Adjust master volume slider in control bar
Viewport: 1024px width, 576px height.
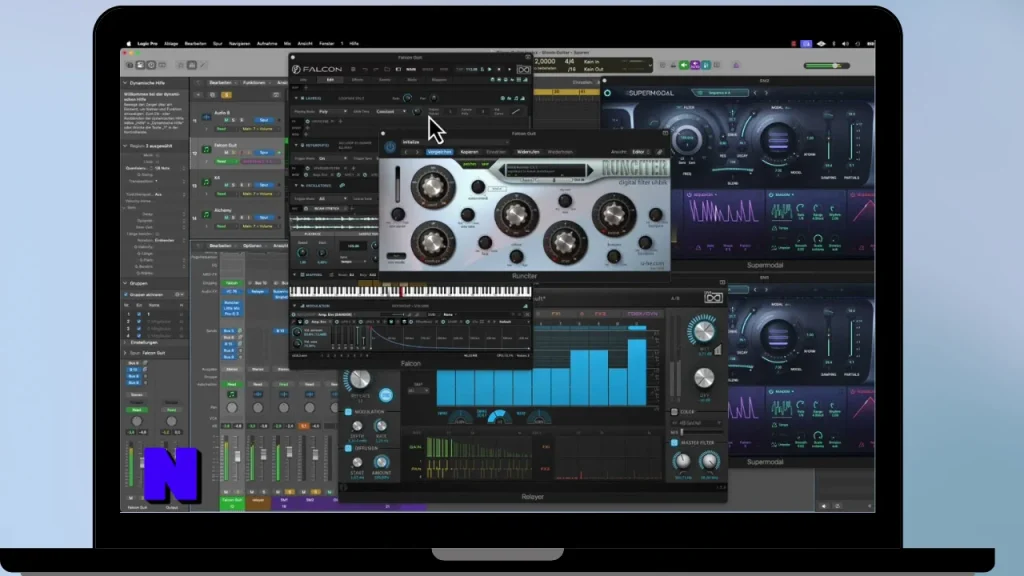827,65
